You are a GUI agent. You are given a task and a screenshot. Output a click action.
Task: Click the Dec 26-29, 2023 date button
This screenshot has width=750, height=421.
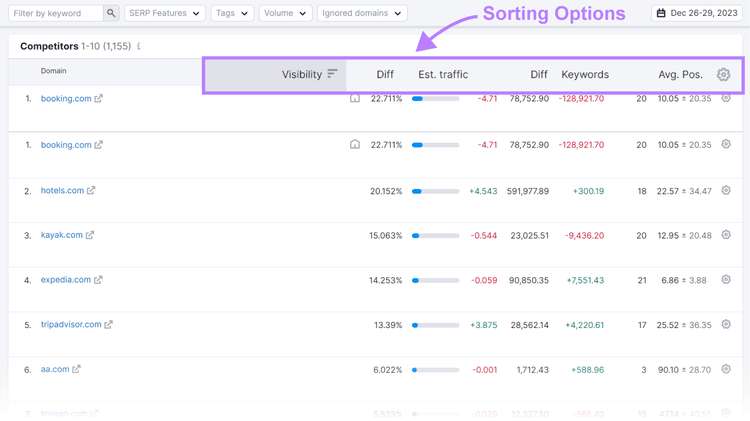(x=696, y=13)
